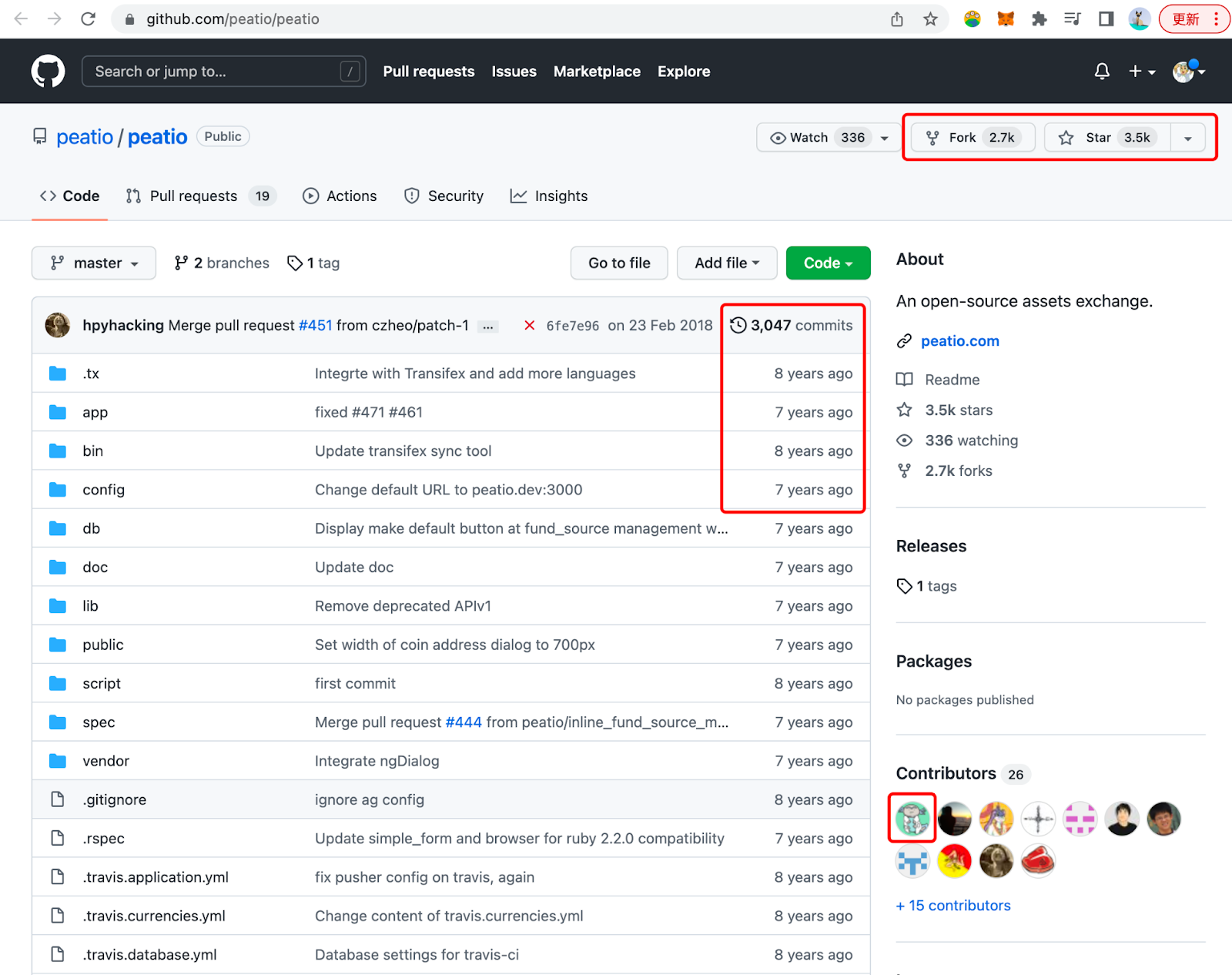The image size is (1232, 975).
Task: Open the browser share icon in the address bar
Action: [x=897, y=19]
